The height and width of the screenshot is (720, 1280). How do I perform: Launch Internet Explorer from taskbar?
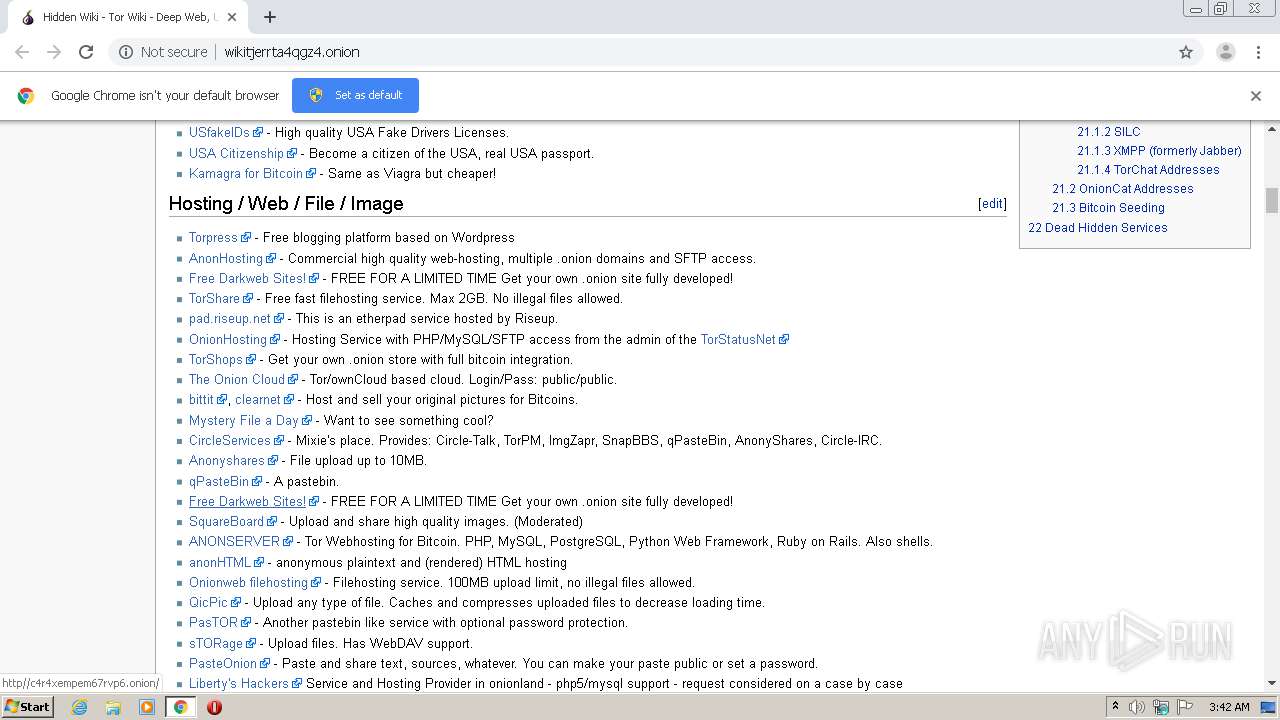80,707
